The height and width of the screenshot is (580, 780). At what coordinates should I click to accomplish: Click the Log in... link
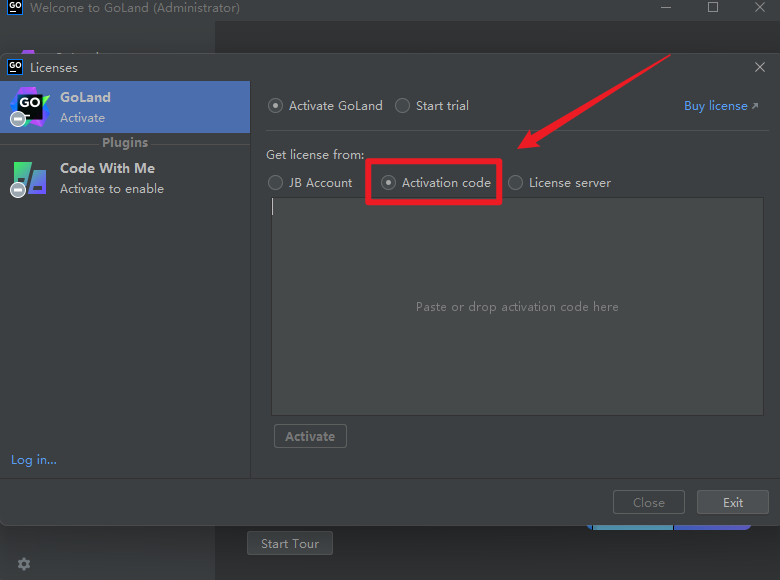(34, 460)
